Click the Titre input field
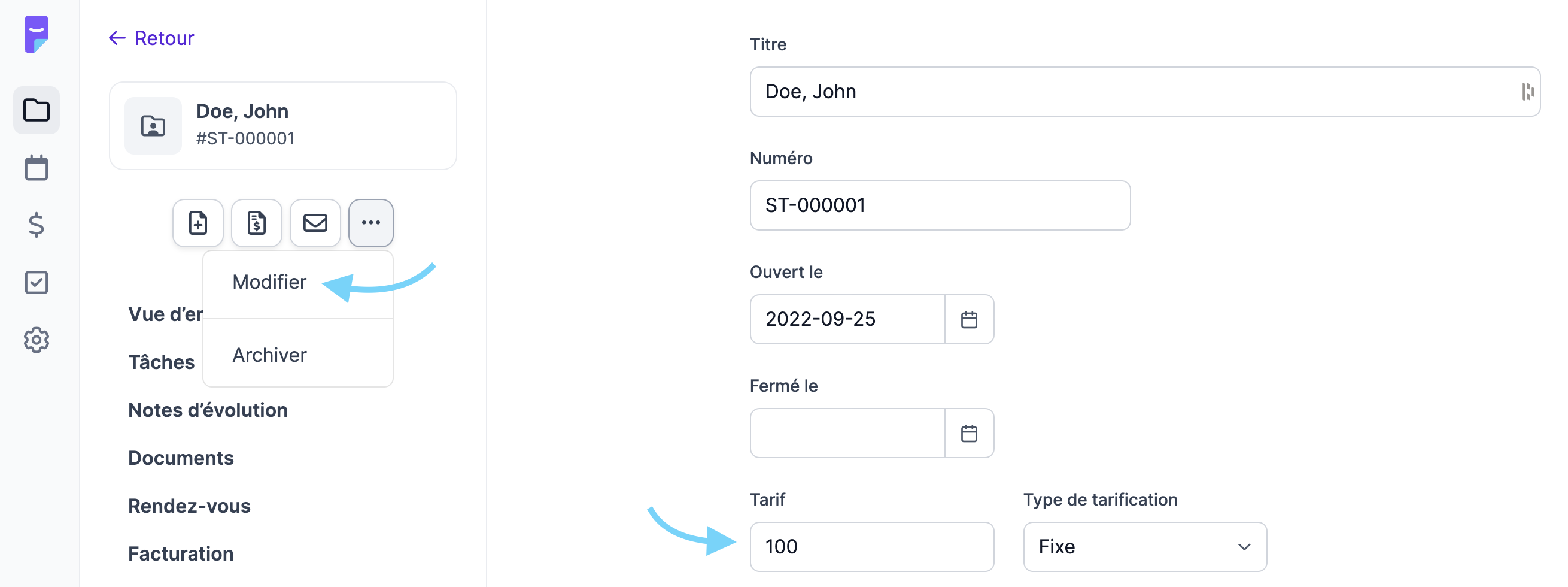The image size is (1568, 587). [x=1145, y=91]
